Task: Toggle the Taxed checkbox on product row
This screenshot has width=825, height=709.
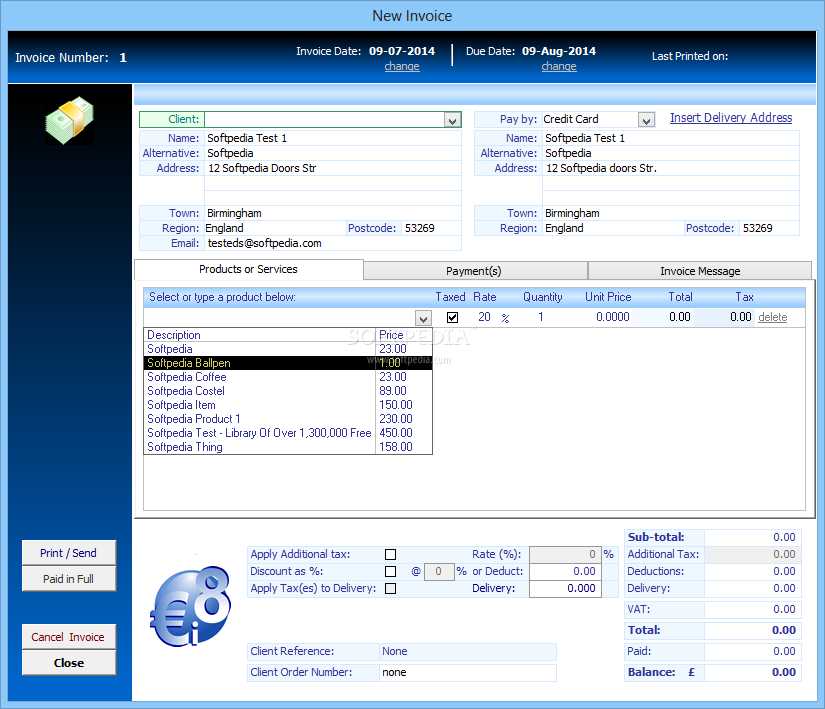Action: pyautogui.click(x=452, y=317)
